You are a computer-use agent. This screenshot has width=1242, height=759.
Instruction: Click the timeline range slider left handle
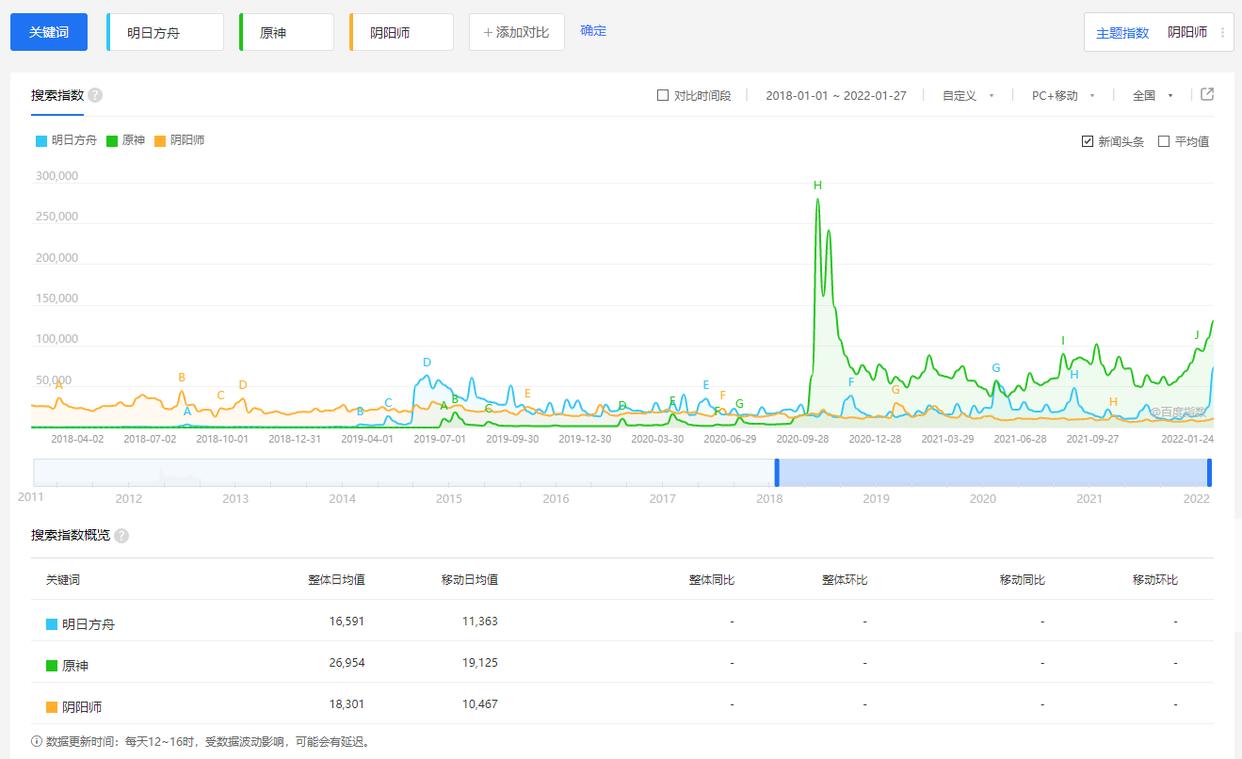[776, 473]
